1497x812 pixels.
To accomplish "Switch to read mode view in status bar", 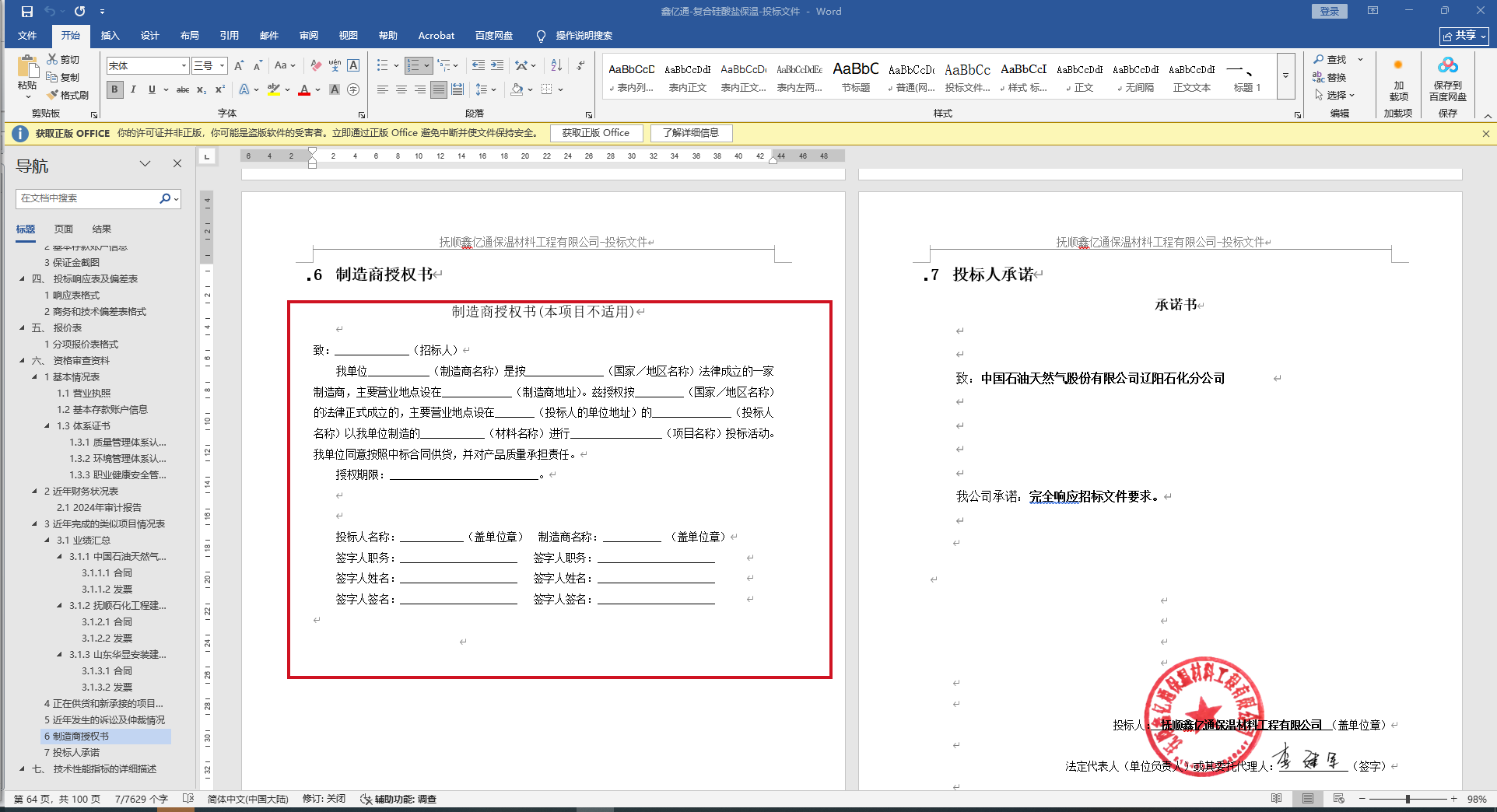I will point(1276,799).
